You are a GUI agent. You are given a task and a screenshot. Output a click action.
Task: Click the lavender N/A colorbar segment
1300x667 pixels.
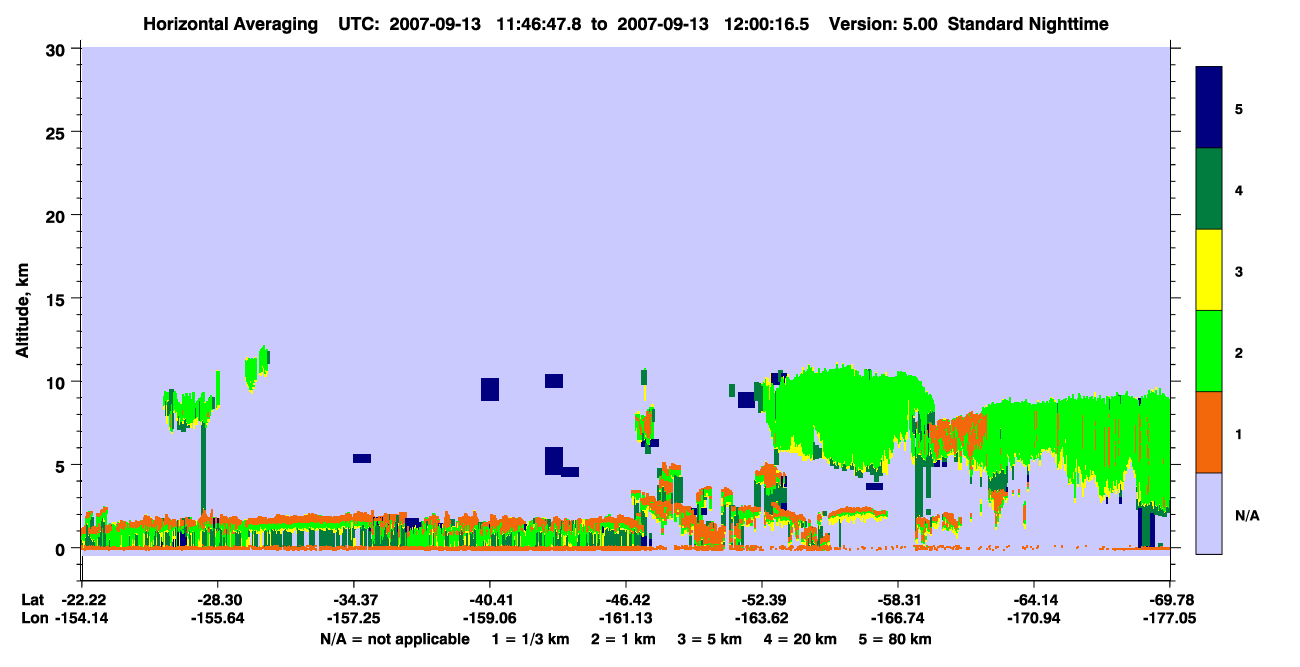(x=1209, y=513)
